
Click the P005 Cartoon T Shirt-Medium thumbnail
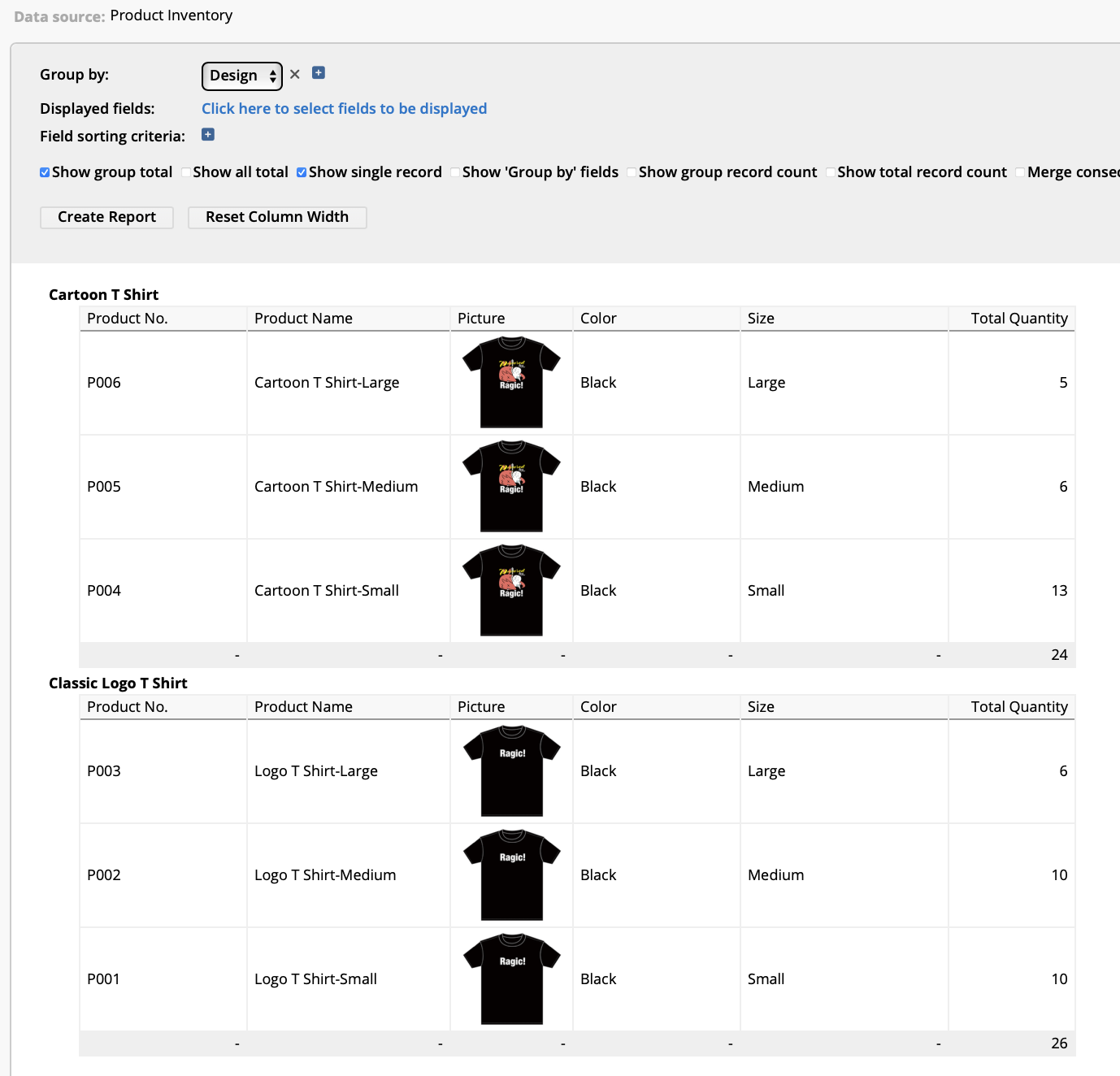pos(511,486)
